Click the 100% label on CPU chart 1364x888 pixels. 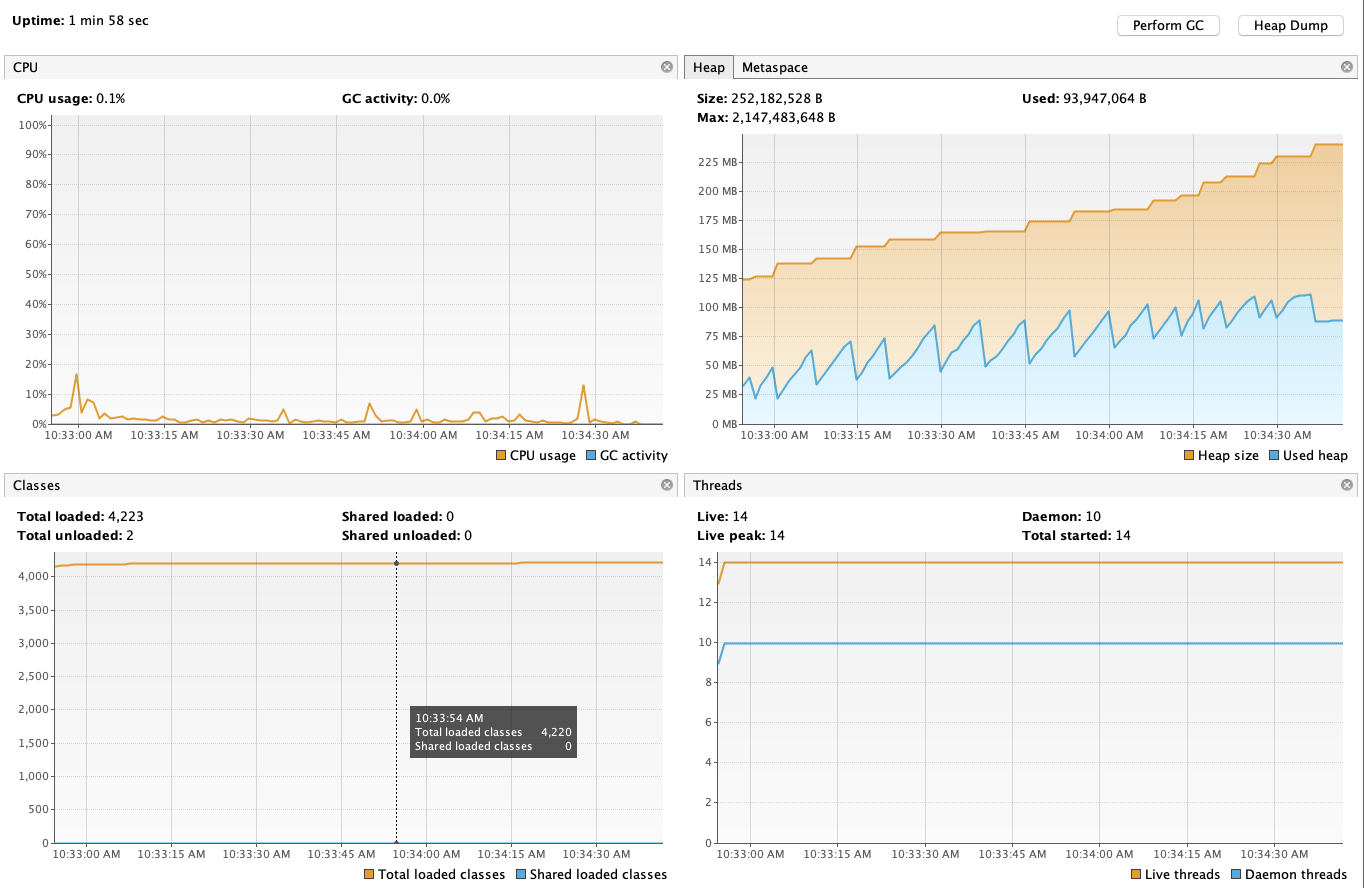click(33, 125)
